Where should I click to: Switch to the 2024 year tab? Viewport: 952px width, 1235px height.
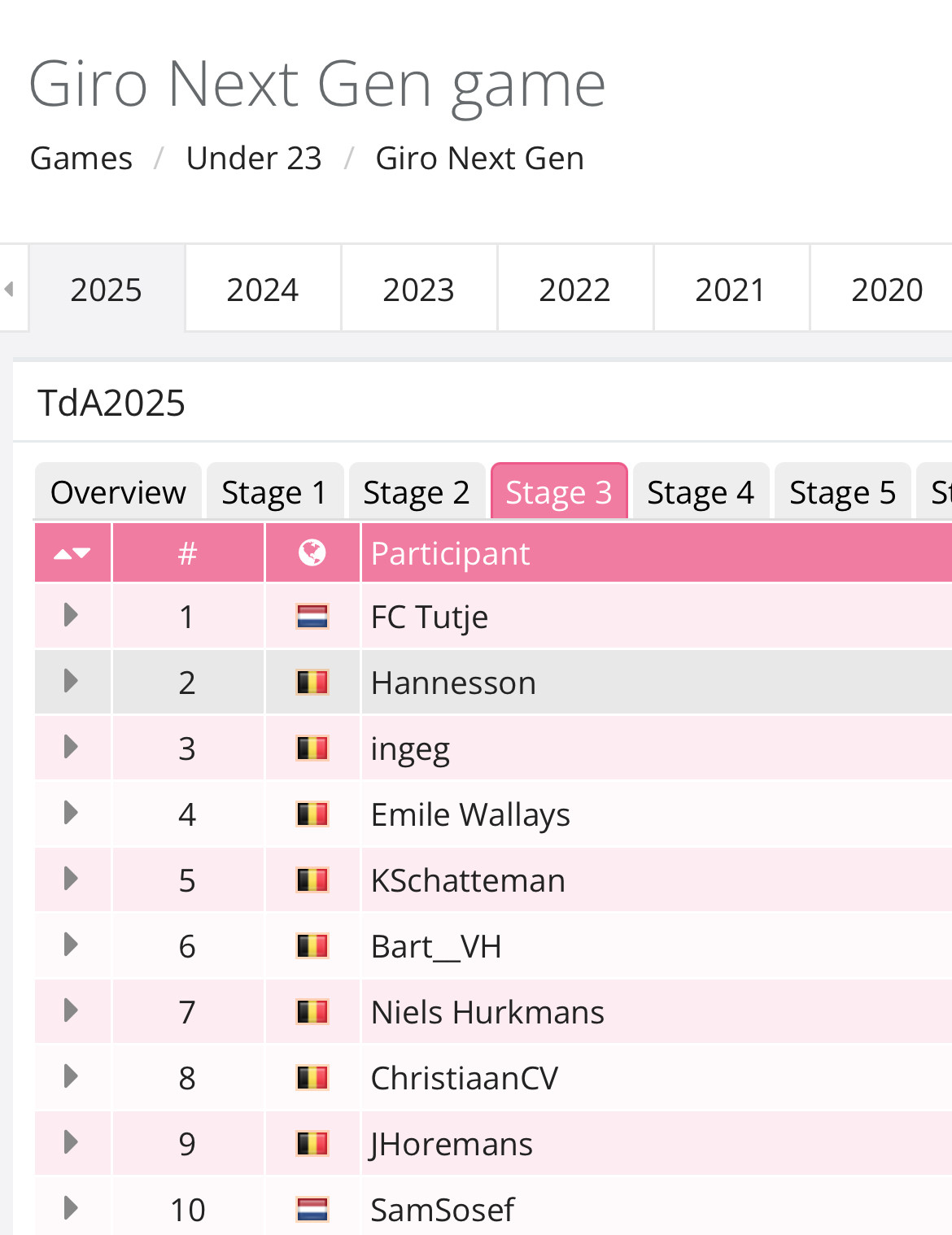tap(263, 289)
